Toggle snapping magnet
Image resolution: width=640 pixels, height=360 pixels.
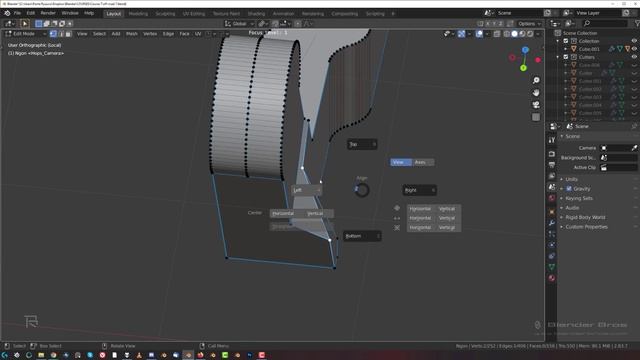[x=275, y=24]
